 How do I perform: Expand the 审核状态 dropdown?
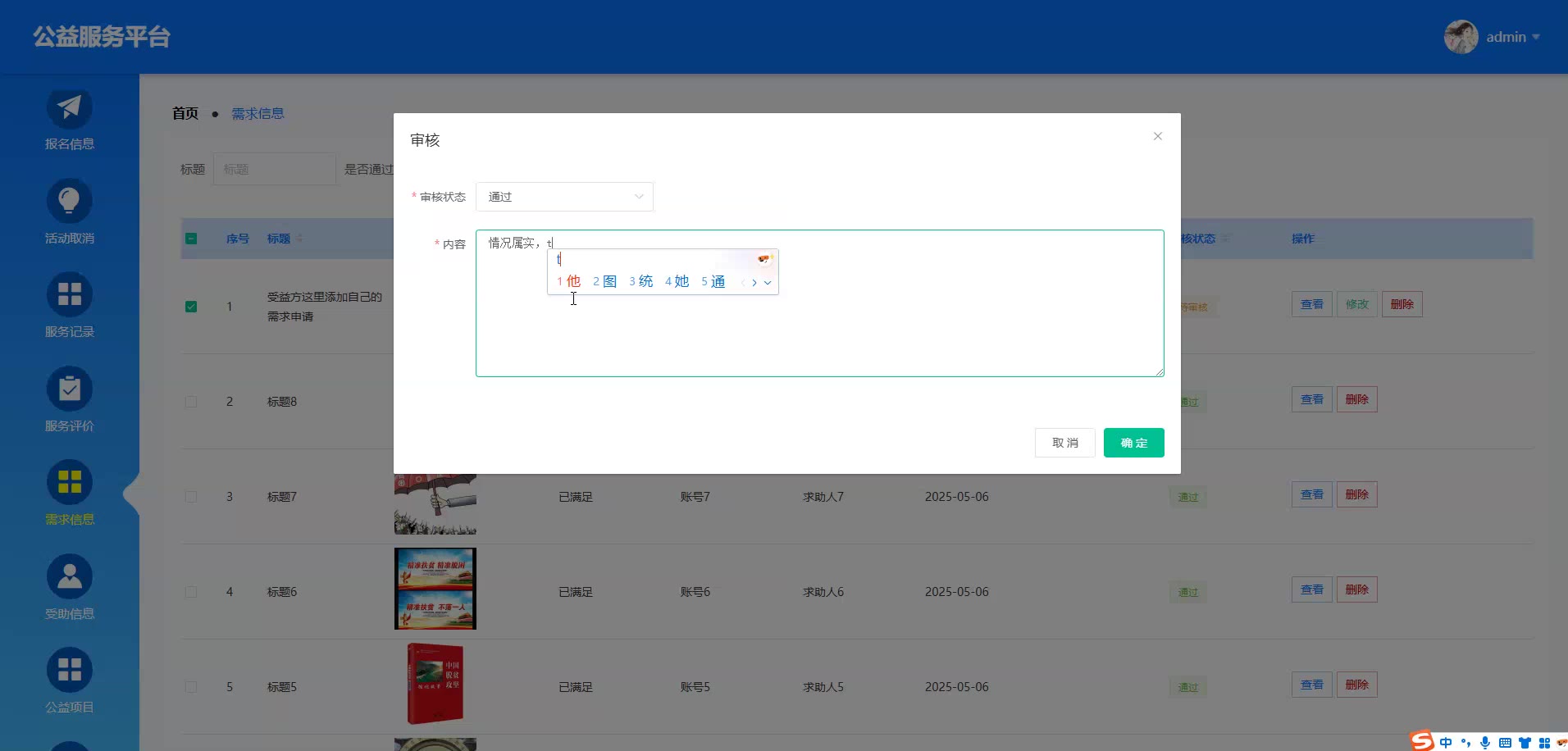[564, 197]
